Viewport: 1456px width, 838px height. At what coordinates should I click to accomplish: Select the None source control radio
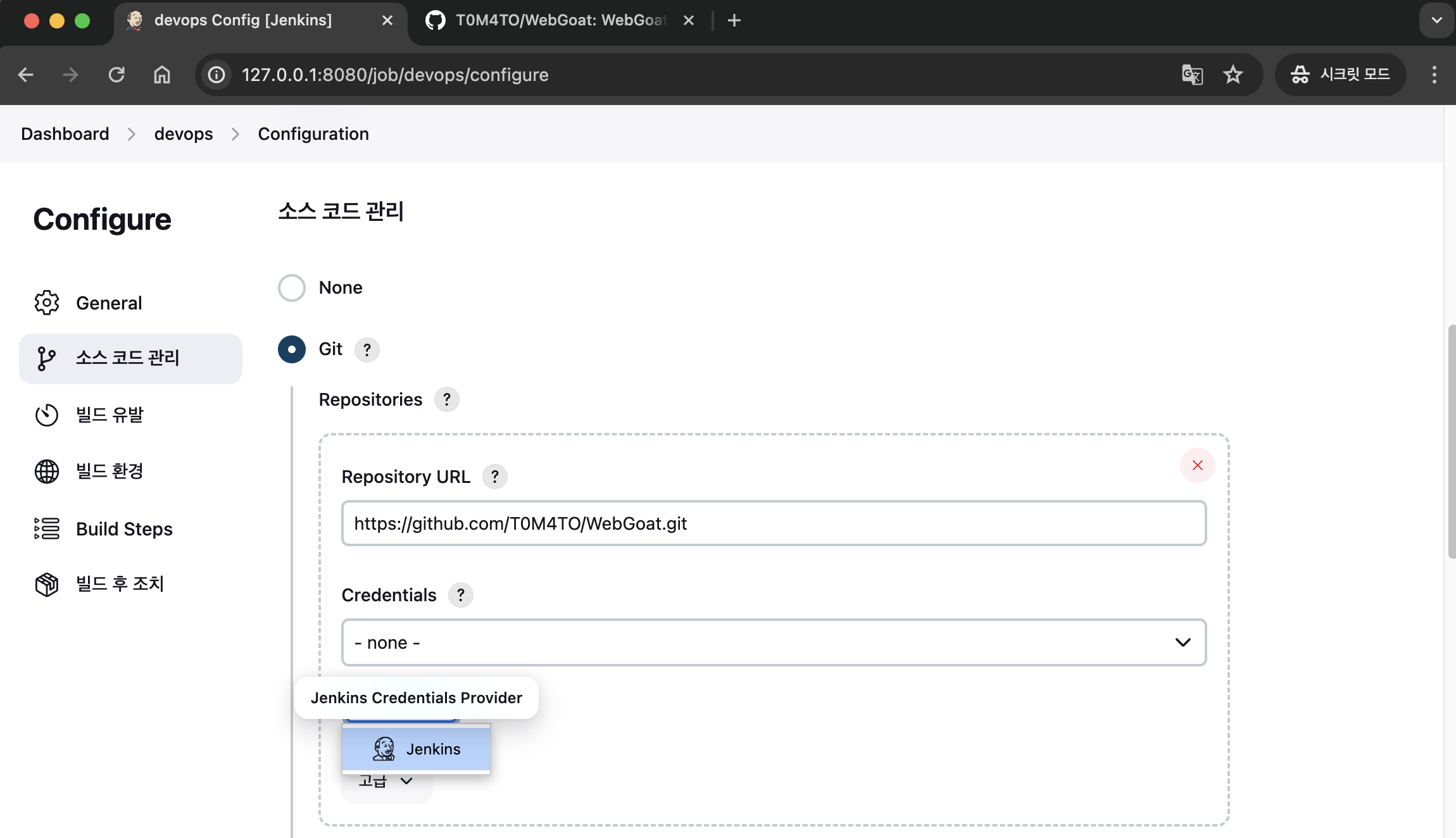point(292,288)
